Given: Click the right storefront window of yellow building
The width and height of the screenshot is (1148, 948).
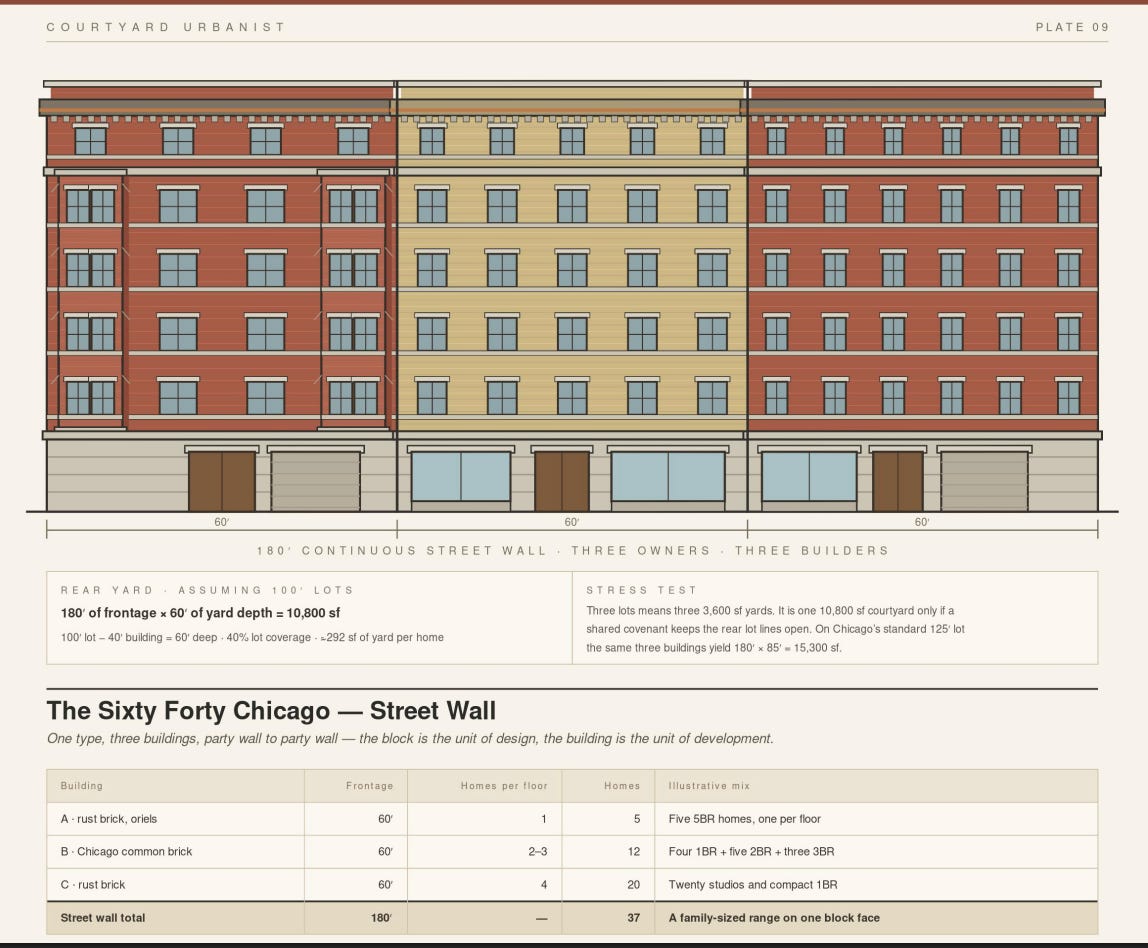Looking at the screenshot, I should [668, 476].
